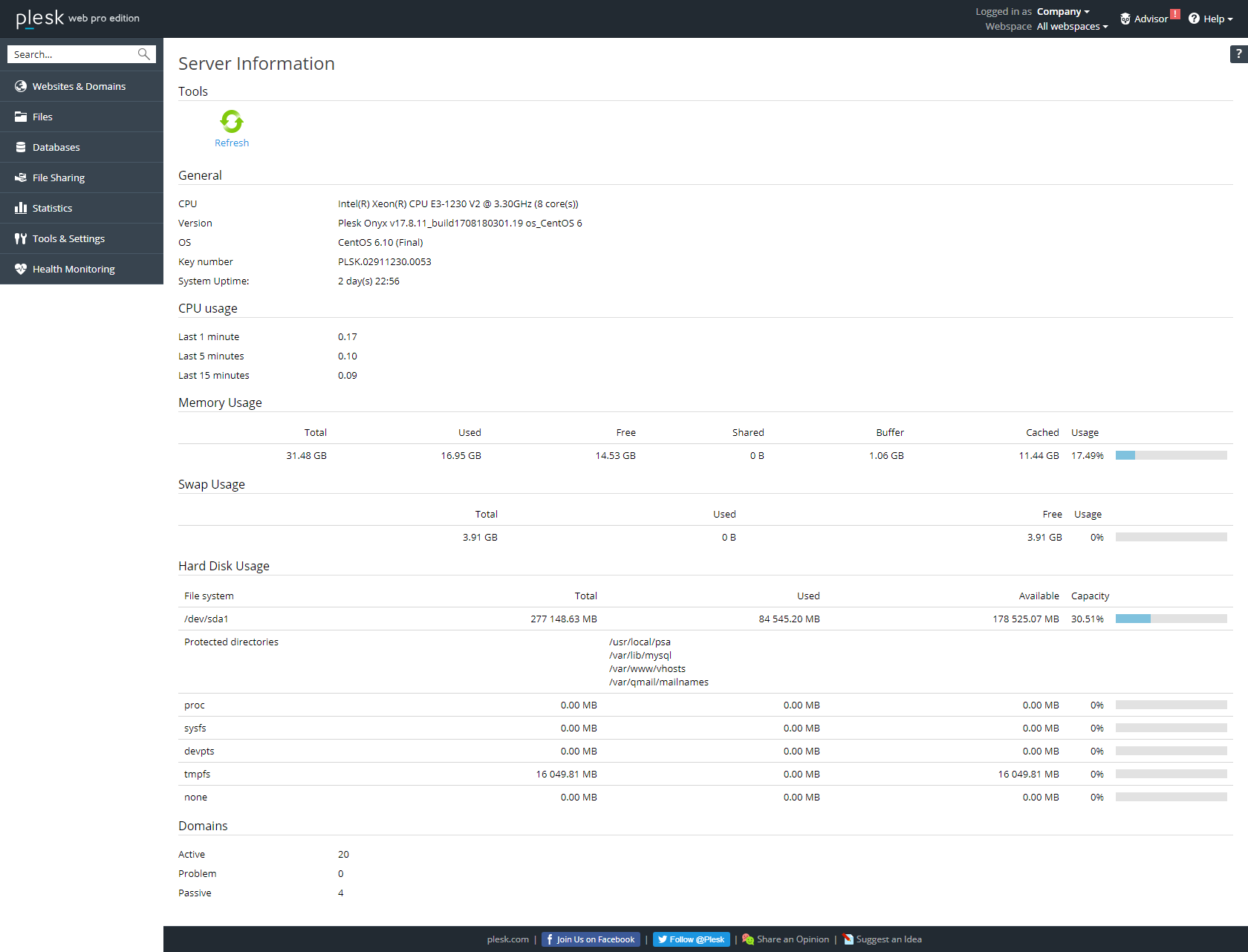Viewport: 1248px width, 952px height.
Task: Click the Follow @Plesk Twitter button
Action: 692,939
